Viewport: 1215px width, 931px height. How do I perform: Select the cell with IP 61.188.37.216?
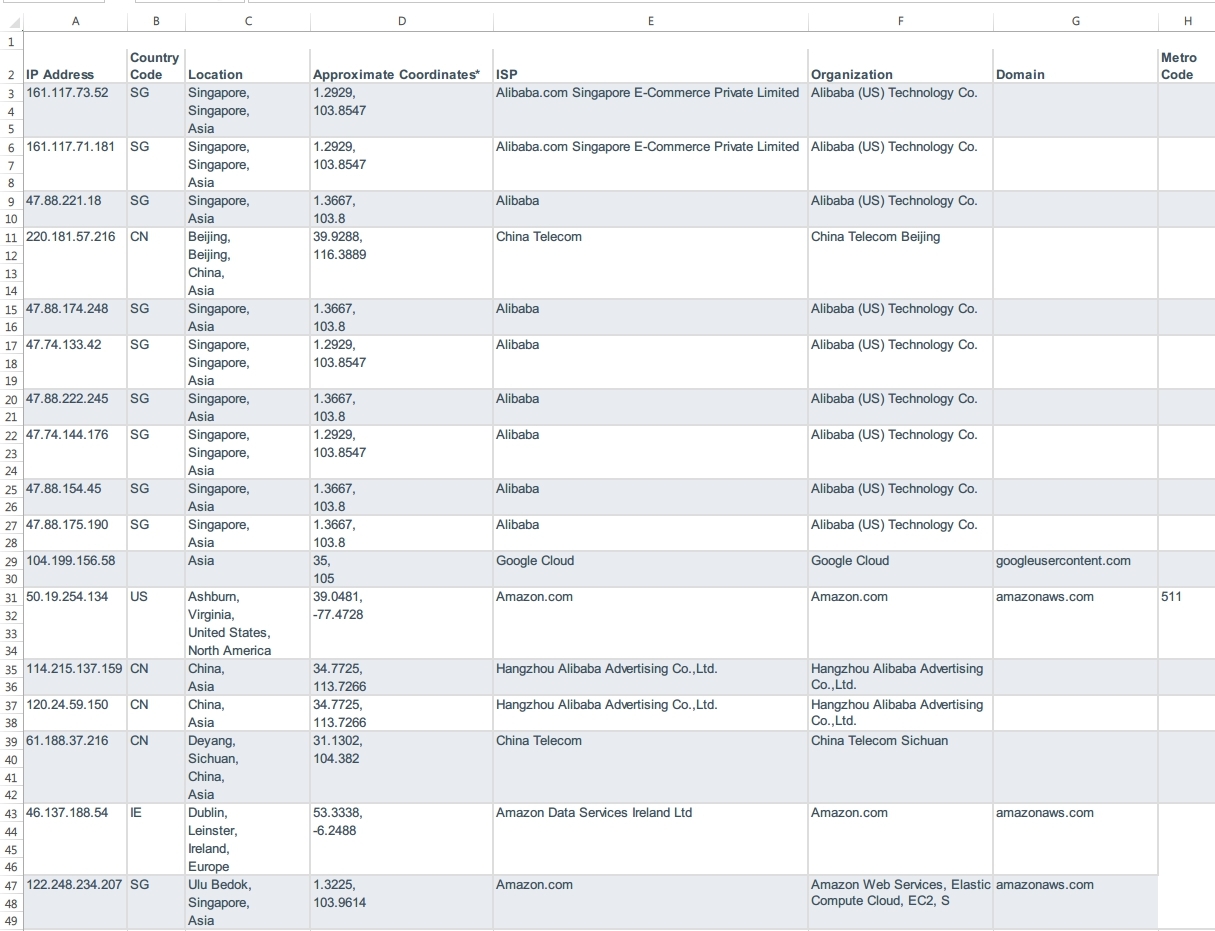coord(75,767)
